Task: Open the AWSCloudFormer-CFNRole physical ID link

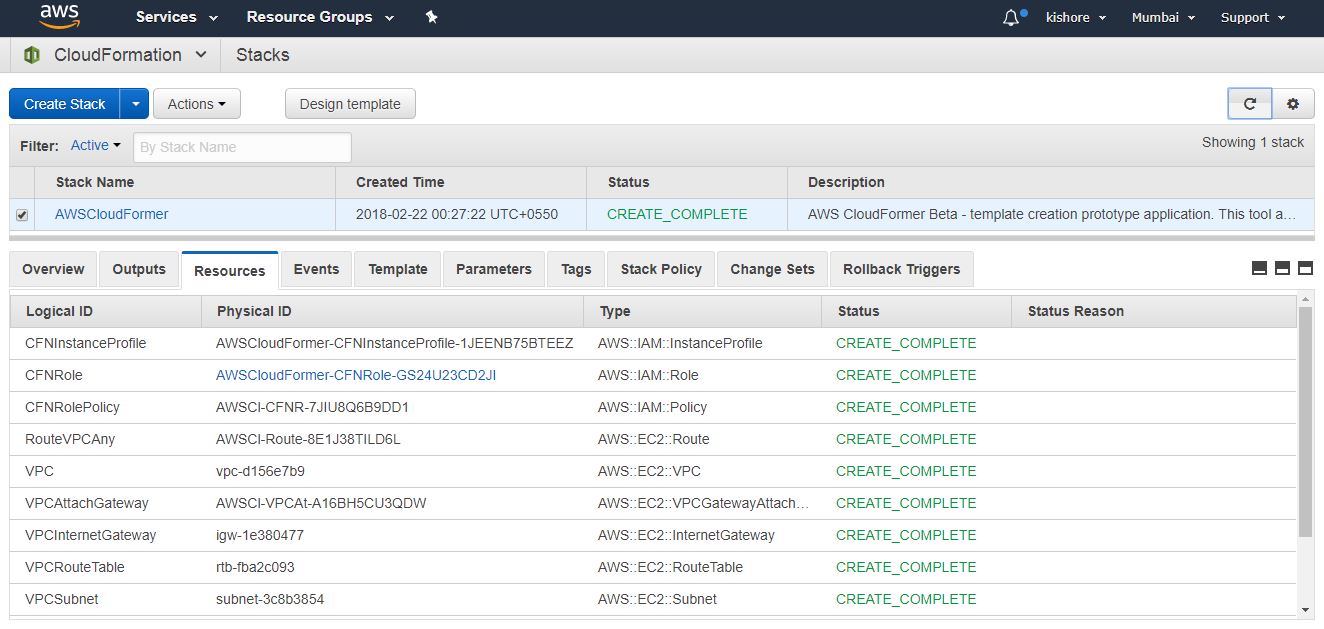Action: tap(356, 375)
